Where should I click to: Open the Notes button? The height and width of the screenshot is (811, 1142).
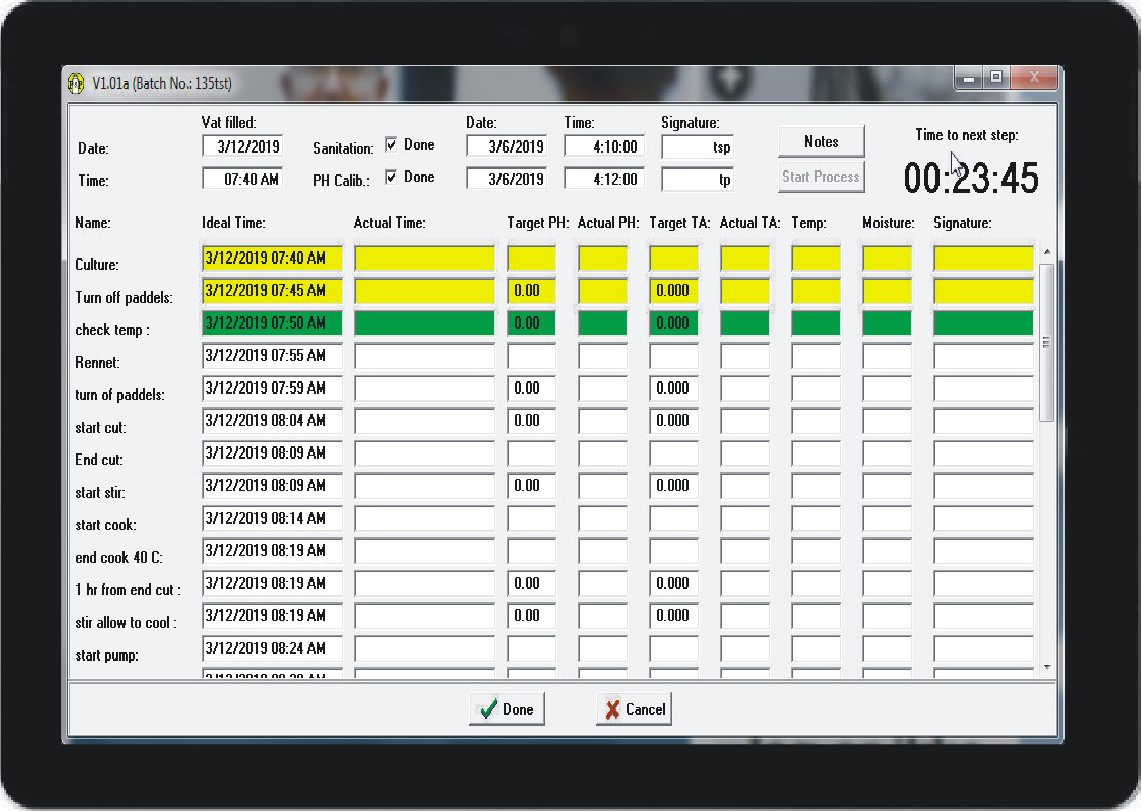pyautogui.click(x=820, y=142)
